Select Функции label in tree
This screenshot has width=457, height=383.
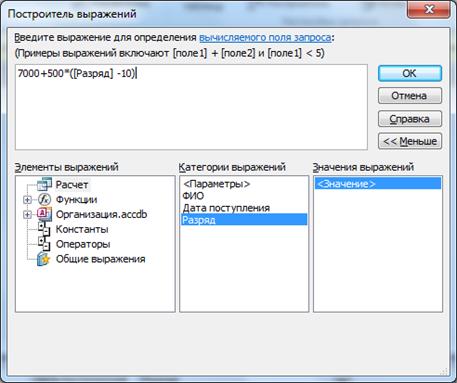pyautogui.click(x=76, y=199)
